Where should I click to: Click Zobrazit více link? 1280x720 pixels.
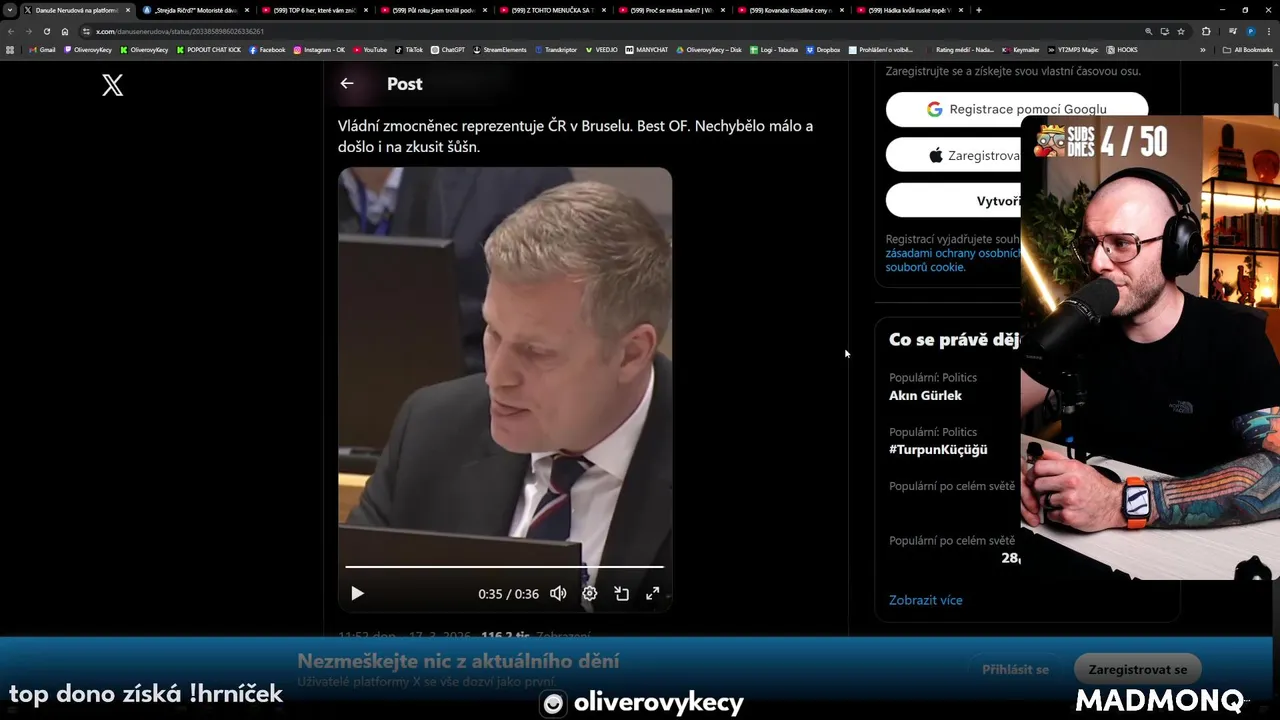click(x=926, y=600)
